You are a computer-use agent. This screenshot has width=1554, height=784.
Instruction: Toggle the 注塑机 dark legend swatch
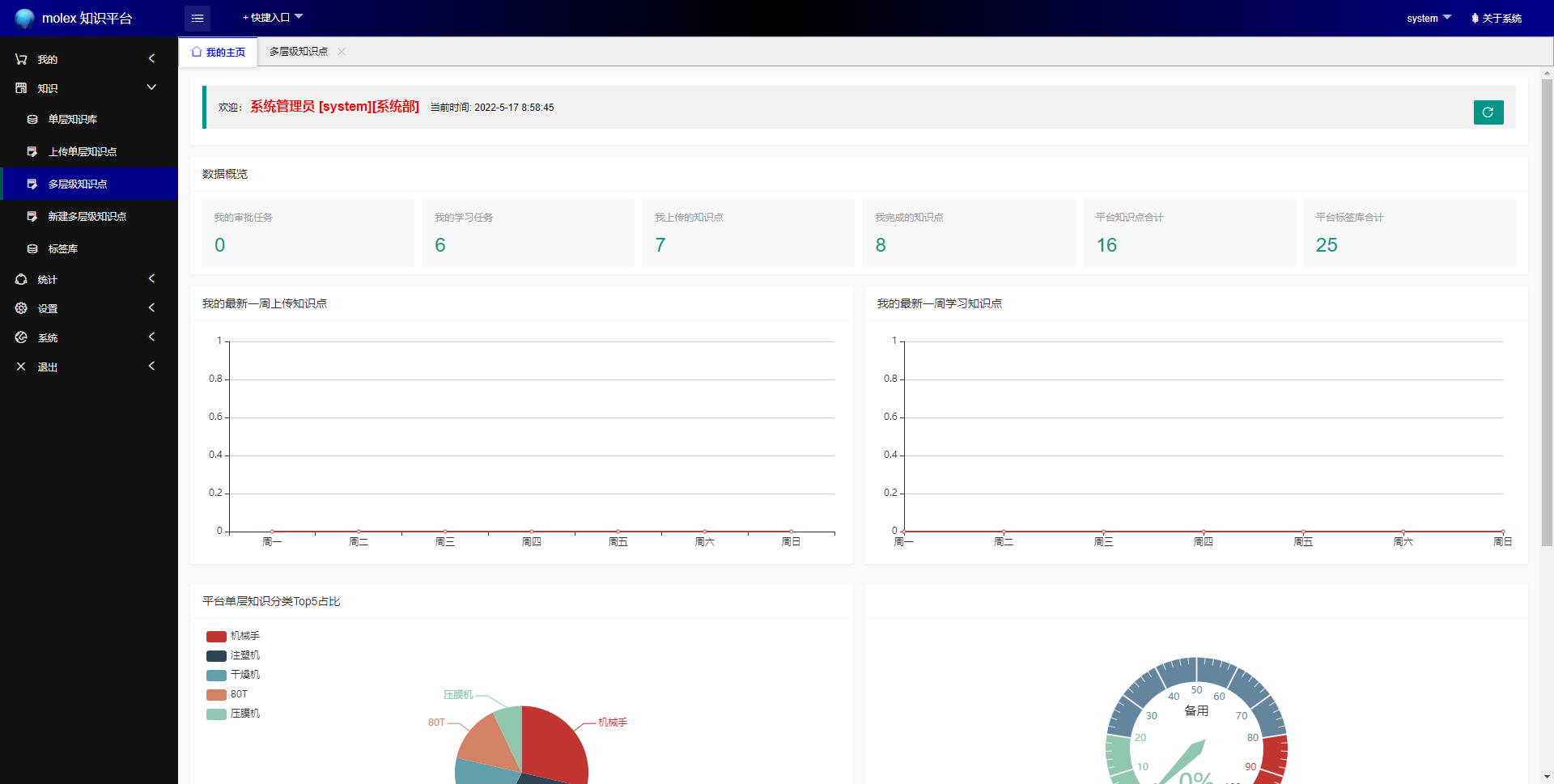click(216, 656)
